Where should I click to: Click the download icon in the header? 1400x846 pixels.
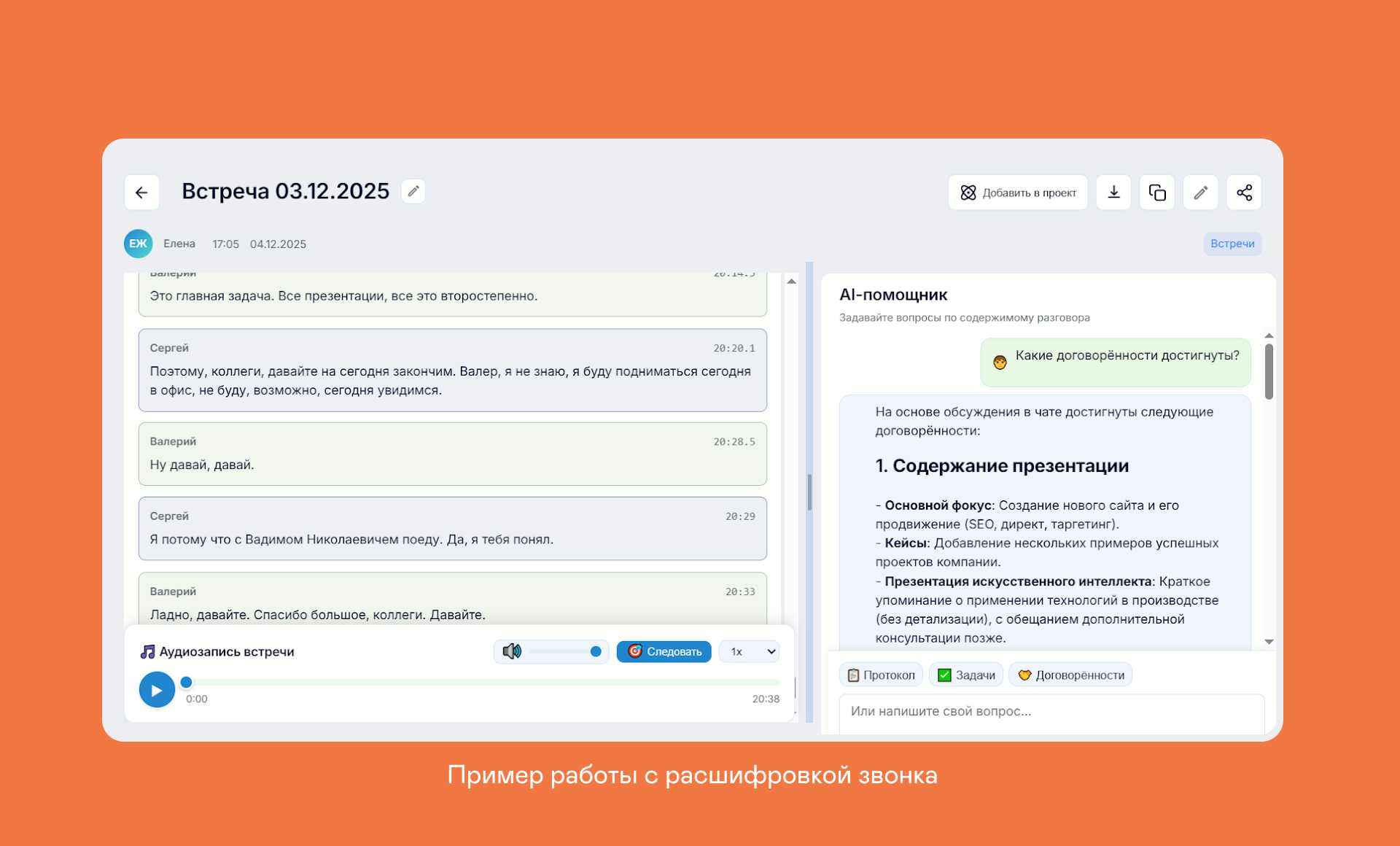1113,193
